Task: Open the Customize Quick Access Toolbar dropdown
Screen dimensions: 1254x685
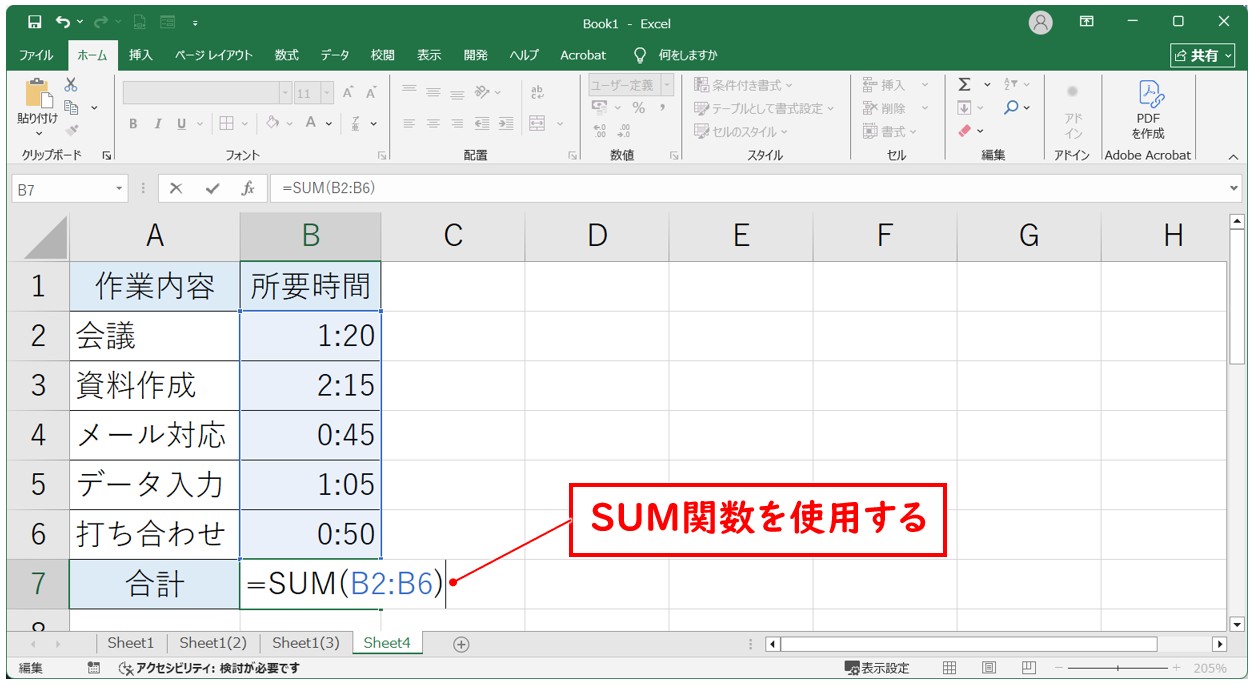Action: click(195, 22)
